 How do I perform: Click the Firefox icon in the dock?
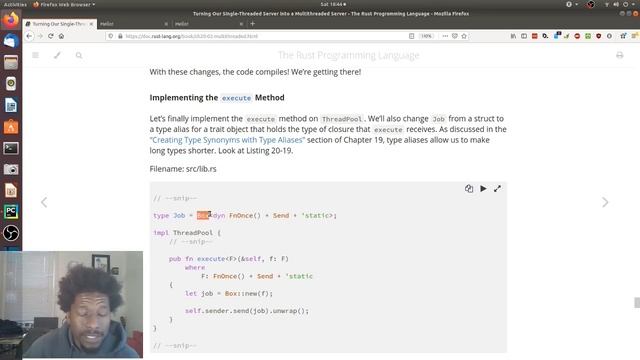pos(11,19)
